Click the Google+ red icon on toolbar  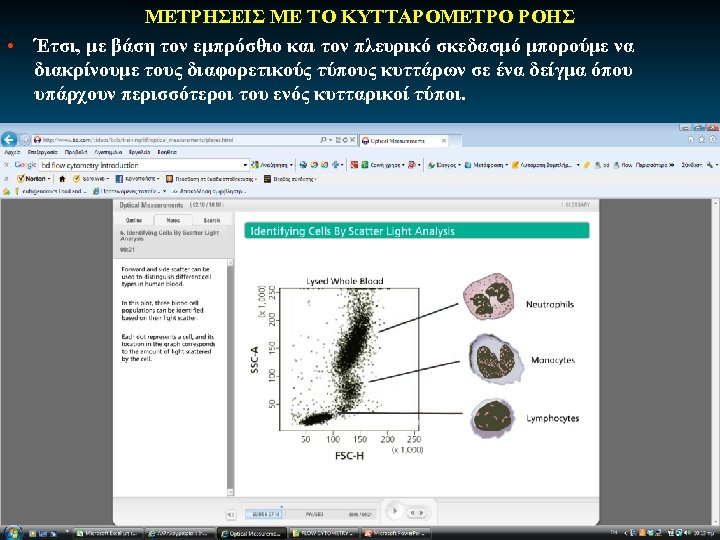click(354, 165)
